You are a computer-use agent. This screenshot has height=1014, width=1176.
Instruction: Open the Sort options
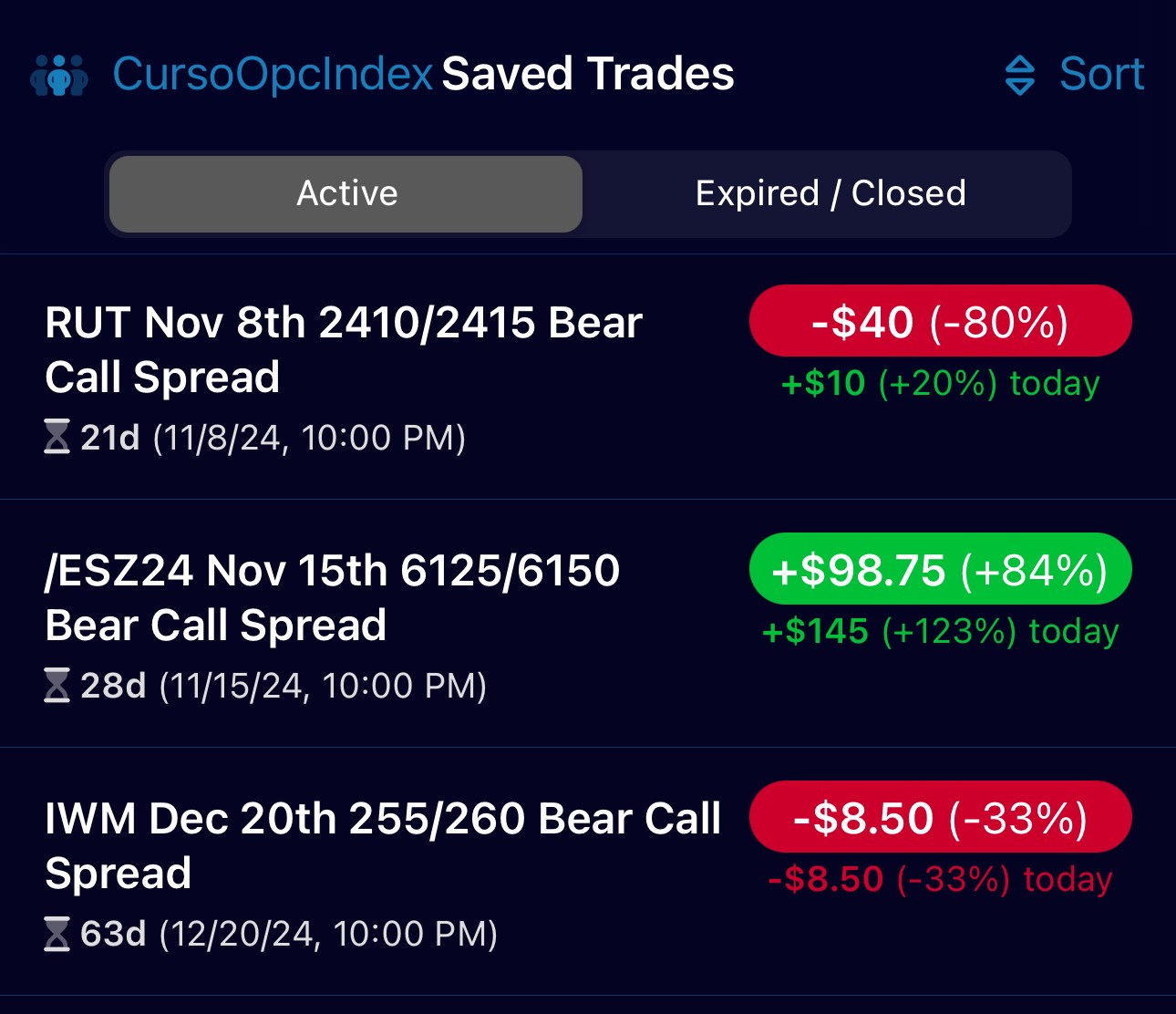(x=1101, y=75)
